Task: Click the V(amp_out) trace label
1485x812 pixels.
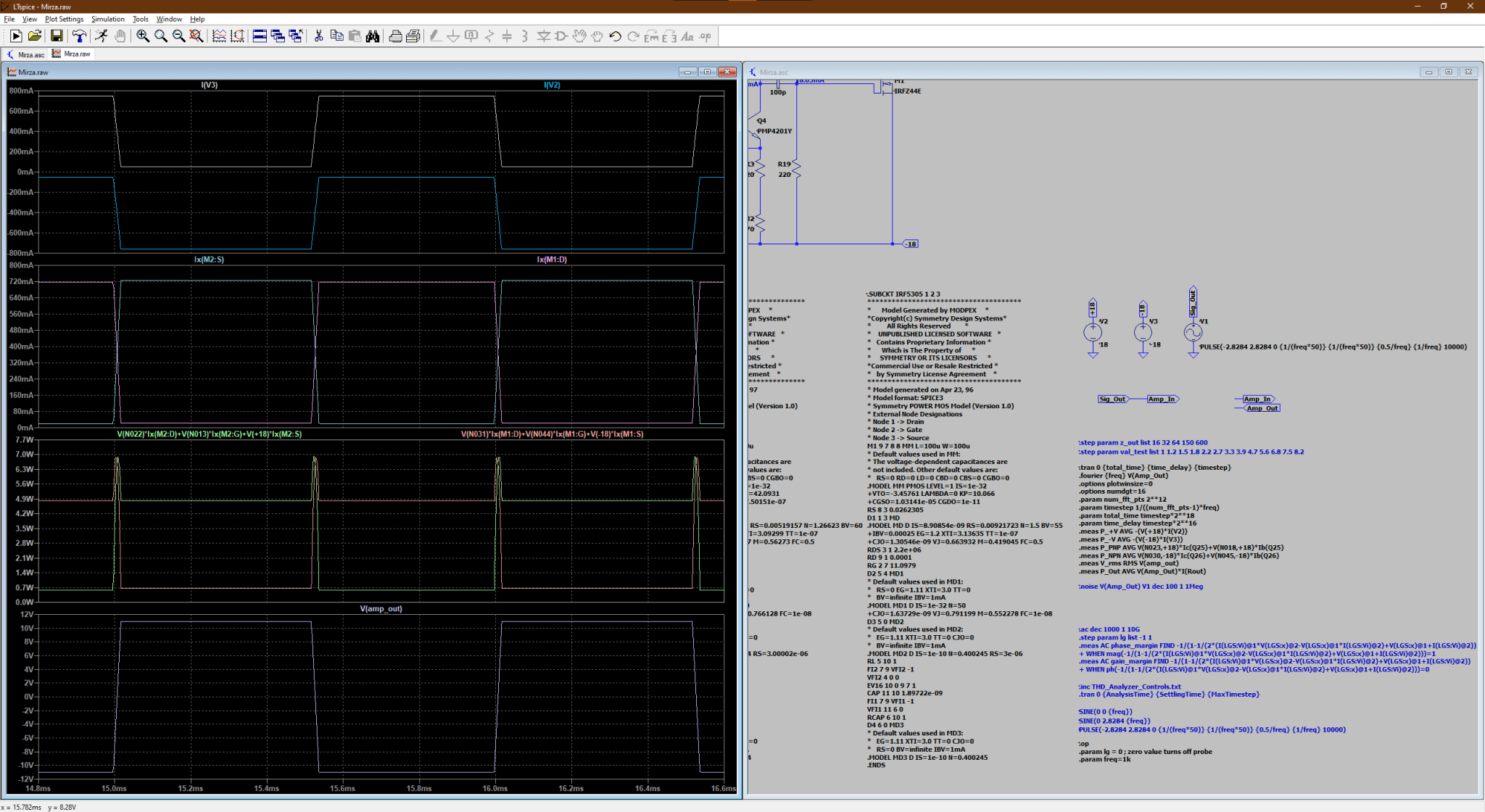Action: point(381,609)
